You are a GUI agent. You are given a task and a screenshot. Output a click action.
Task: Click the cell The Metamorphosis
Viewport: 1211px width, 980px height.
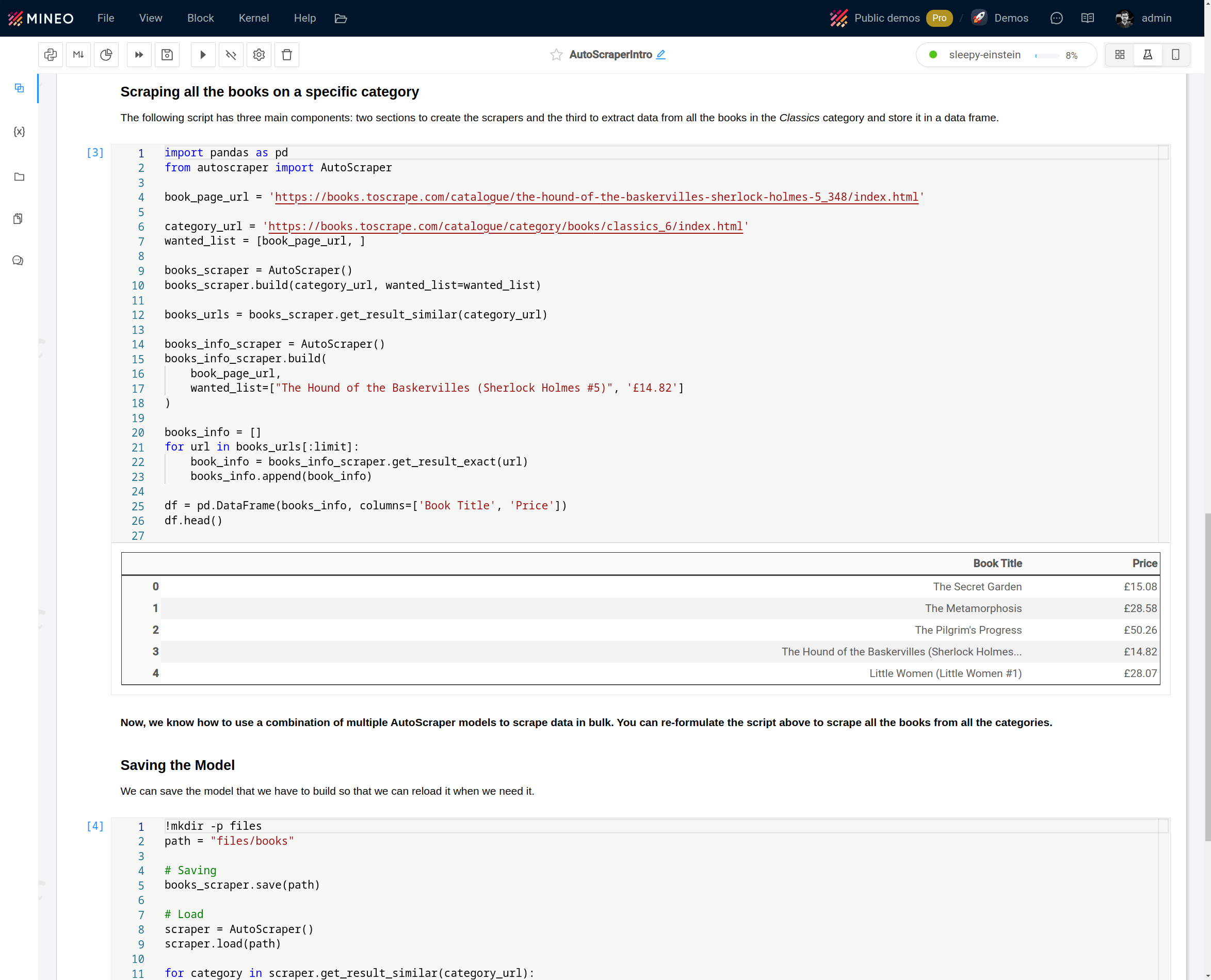tap(973, 608)
